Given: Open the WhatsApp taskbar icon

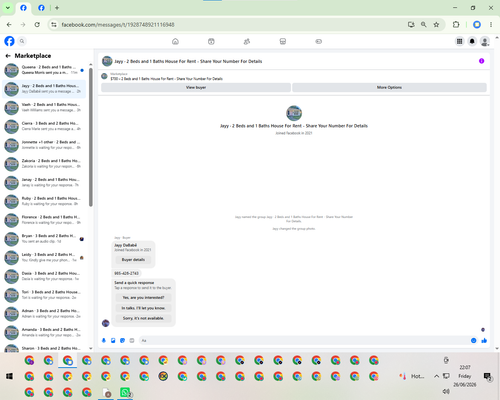Looking at the screenshot, I should coord(125,392).
